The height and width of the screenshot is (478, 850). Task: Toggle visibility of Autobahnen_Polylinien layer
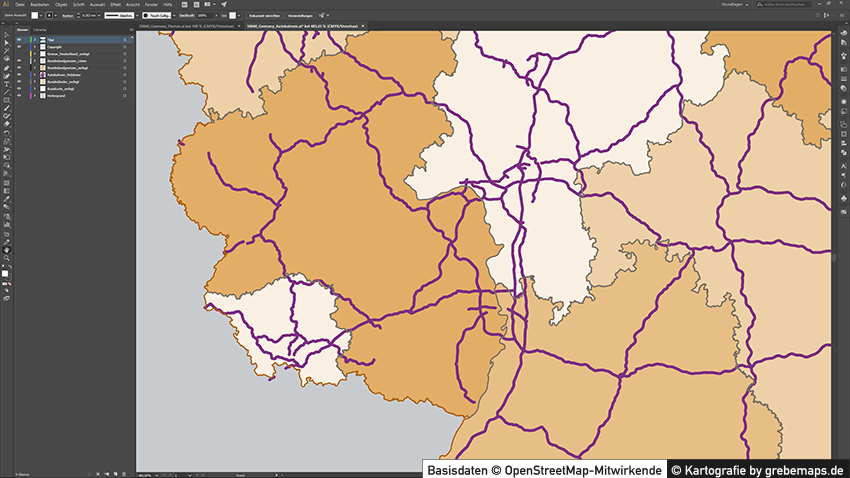[x=19, y=74]
